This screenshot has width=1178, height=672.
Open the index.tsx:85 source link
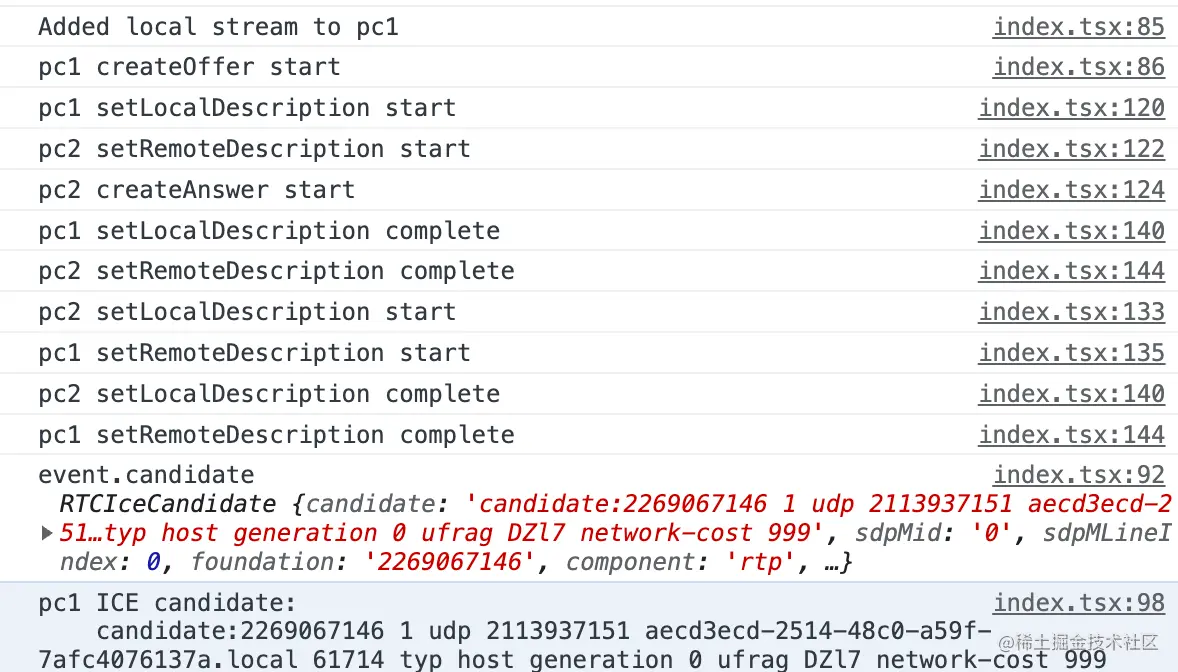tap(1078, 27)
